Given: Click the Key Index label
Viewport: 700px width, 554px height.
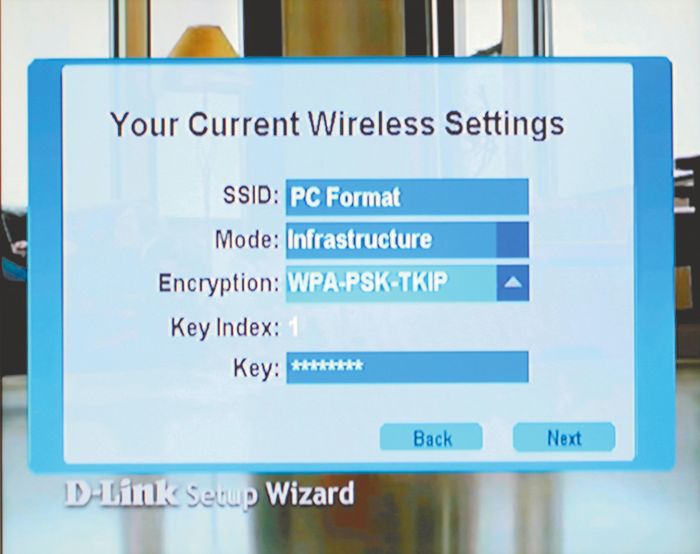Looking at the screenshot, I should (225, 328).
